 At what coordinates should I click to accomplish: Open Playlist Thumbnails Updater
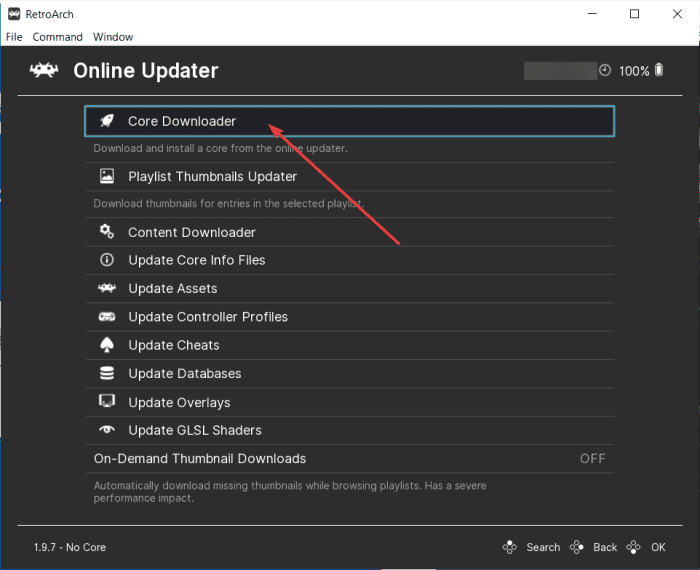click(x=350, y=176)
